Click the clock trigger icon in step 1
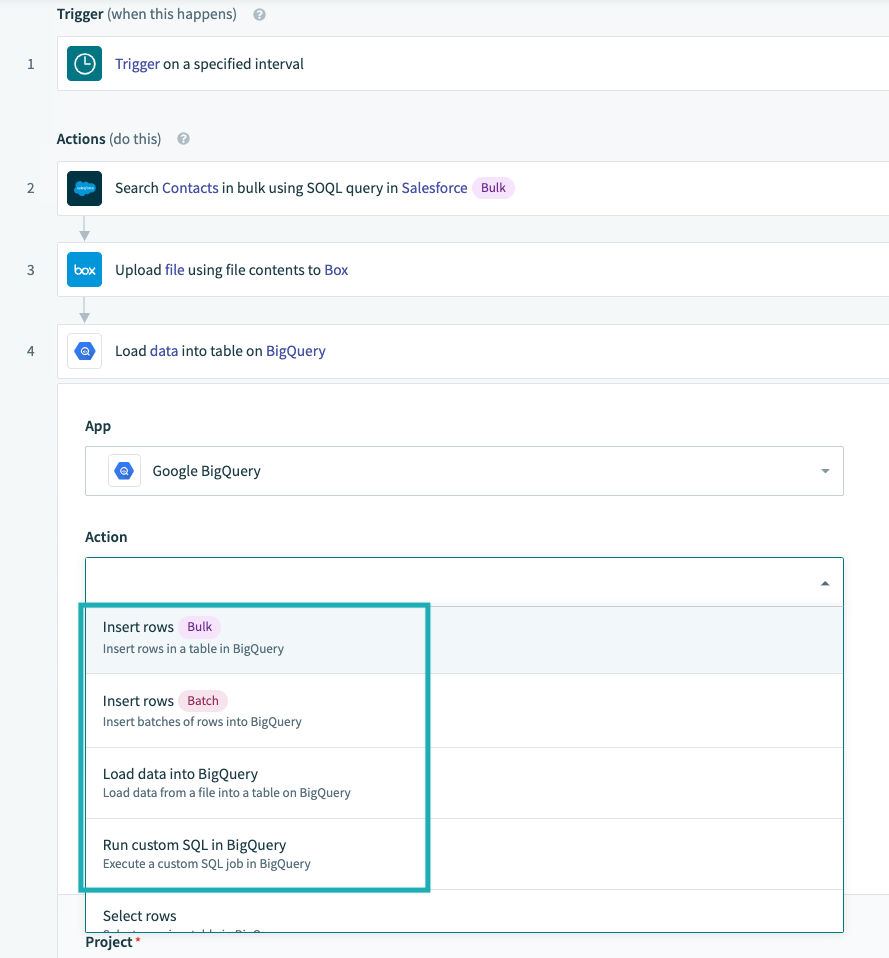The image size is (889, 958). (84, 64)
